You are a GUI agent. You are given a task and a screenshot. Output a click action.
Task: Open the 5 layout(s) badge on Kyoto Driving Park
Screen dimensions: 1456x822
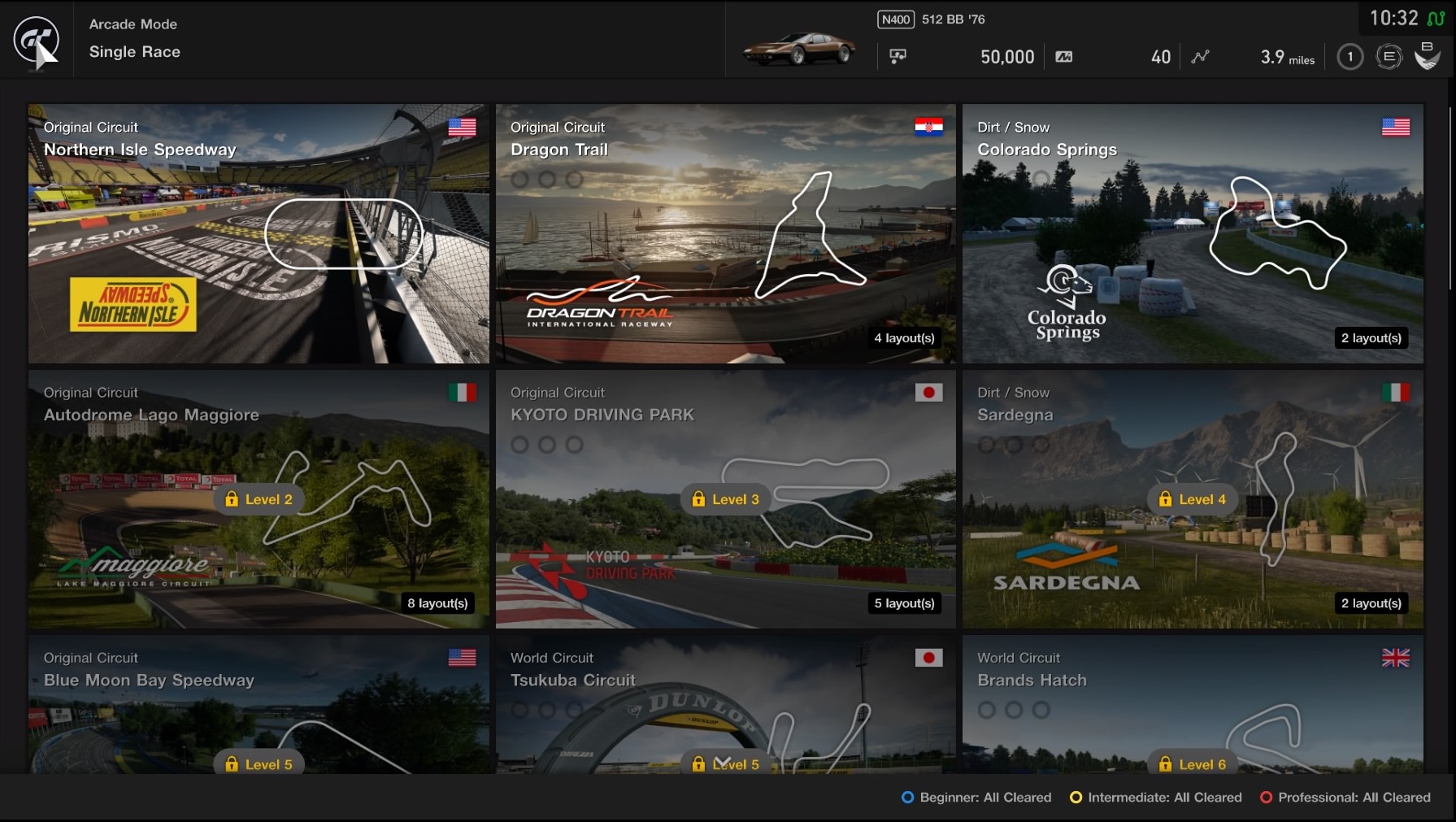coord(904,603)
